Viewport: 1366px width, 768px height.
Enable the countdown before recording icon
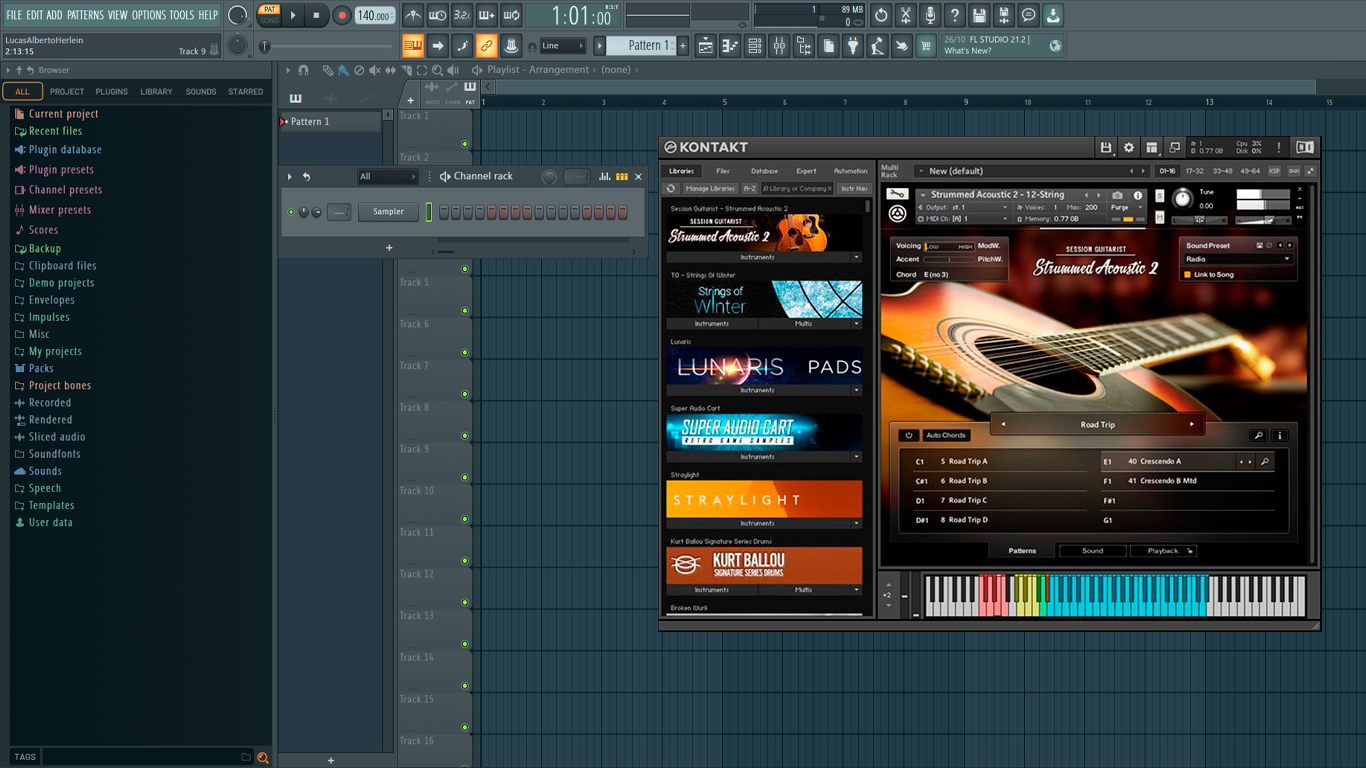click(x=462, y=15)
